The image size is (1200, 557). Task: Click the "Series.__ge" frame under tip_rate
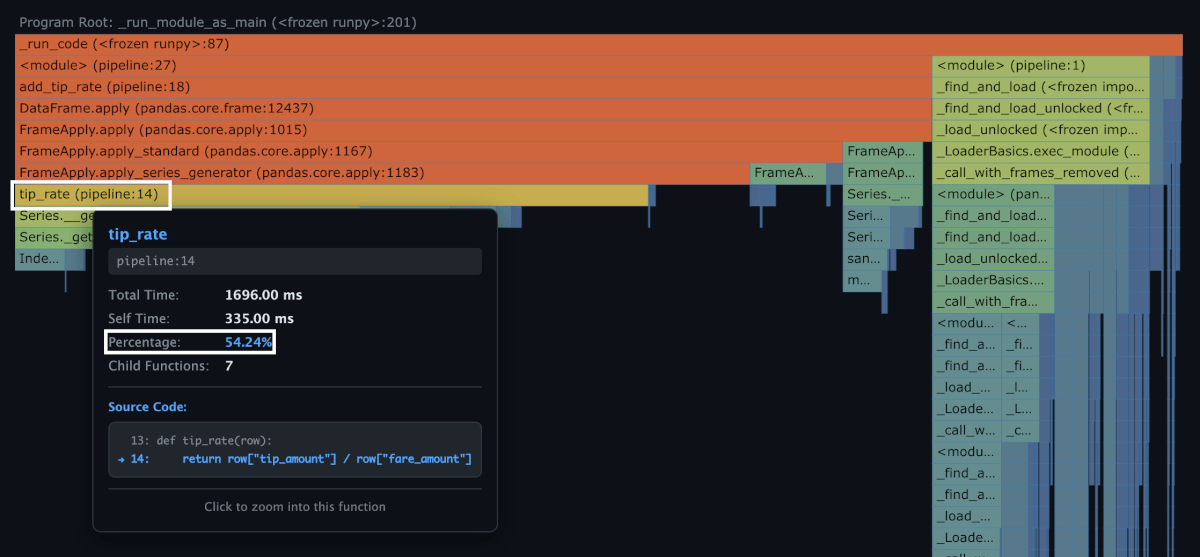tap(55, 216)
